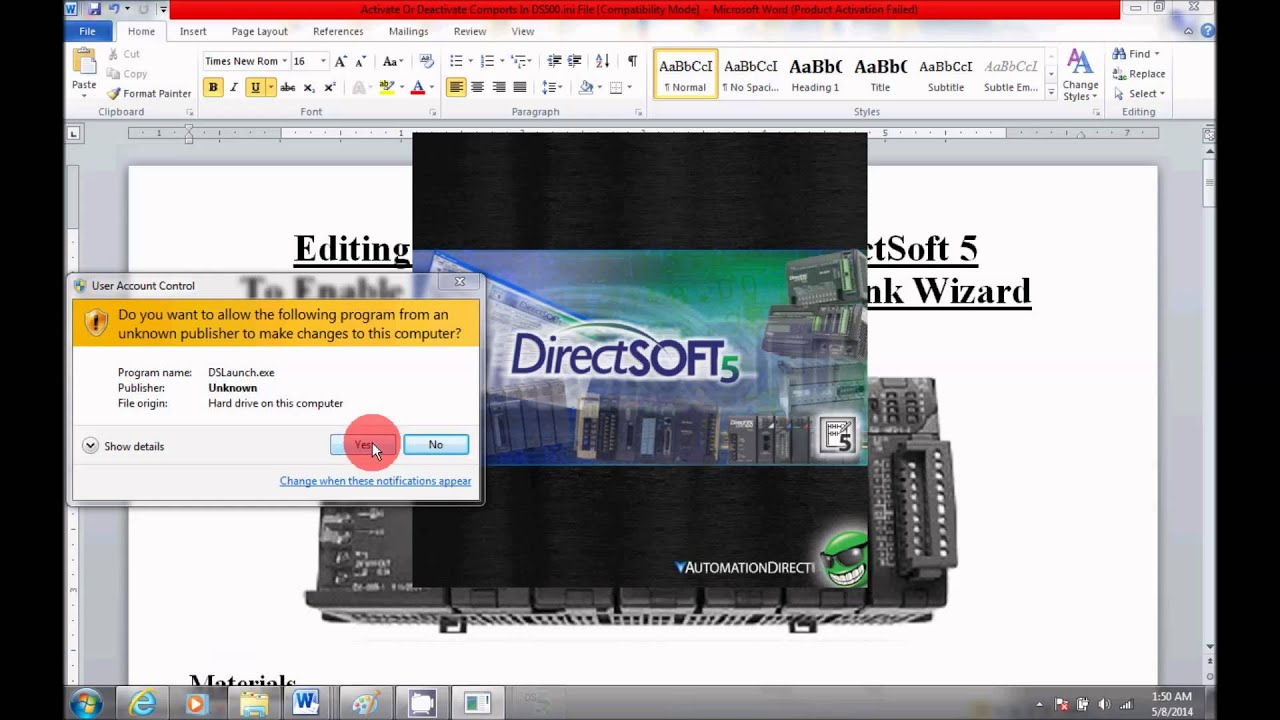Click the Word icon on the taskbar
Image resolution: width=1280 pixels, height=720 pixels.
[306, 704]
